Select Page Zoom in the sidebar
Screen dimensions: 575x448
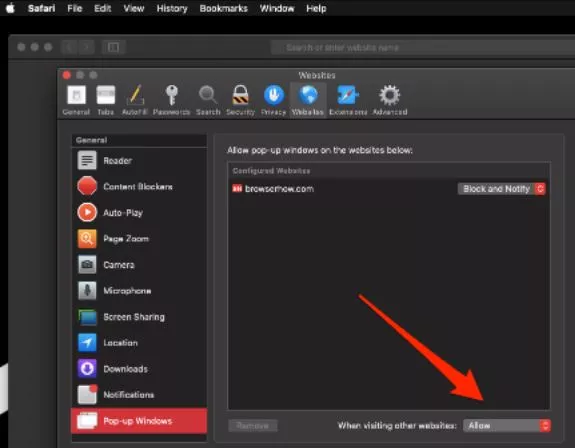pos(139,239)
